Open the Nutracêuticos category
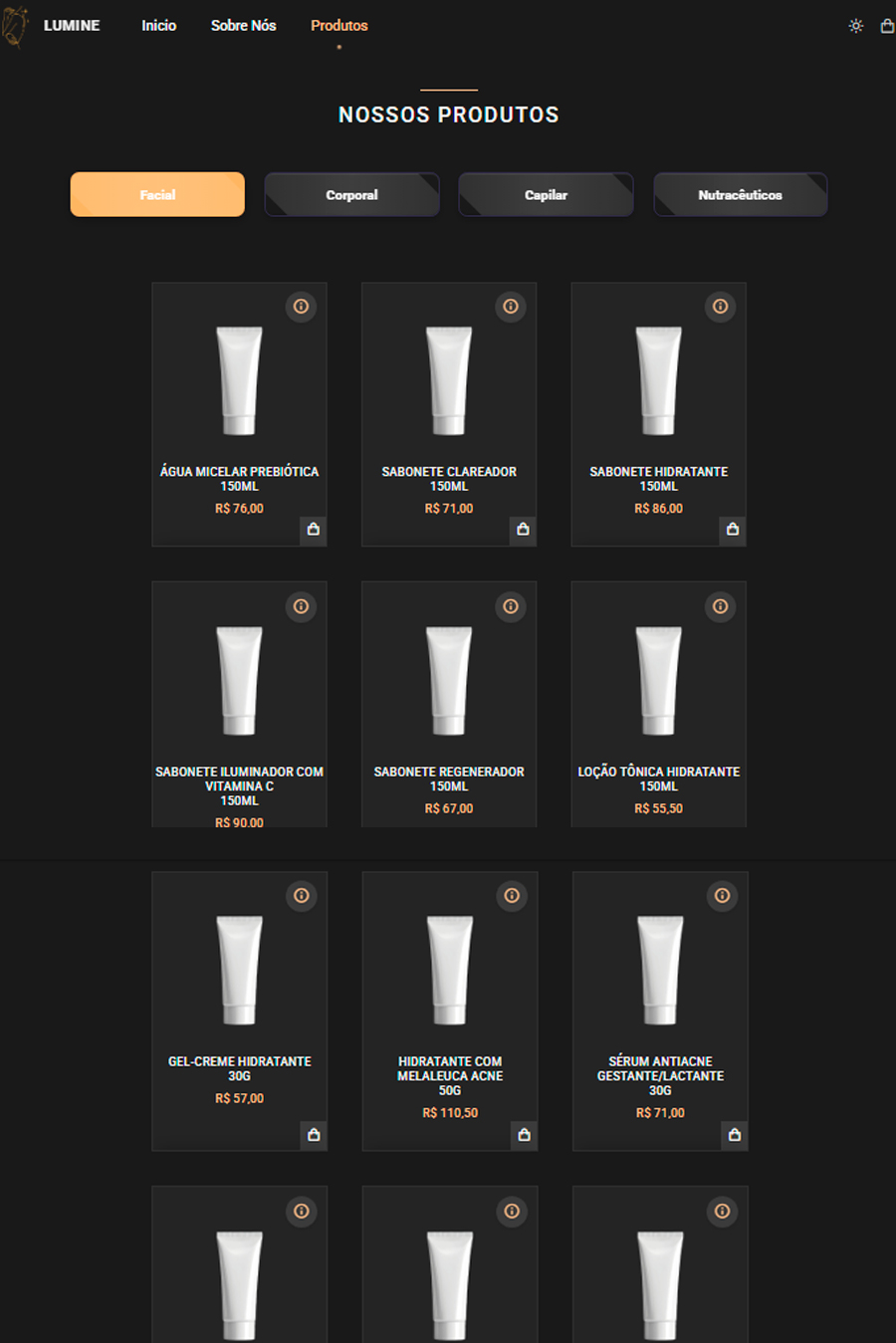Image resolution: width=896 pixels, height=1343 pixels. click(x=740, y=194)
